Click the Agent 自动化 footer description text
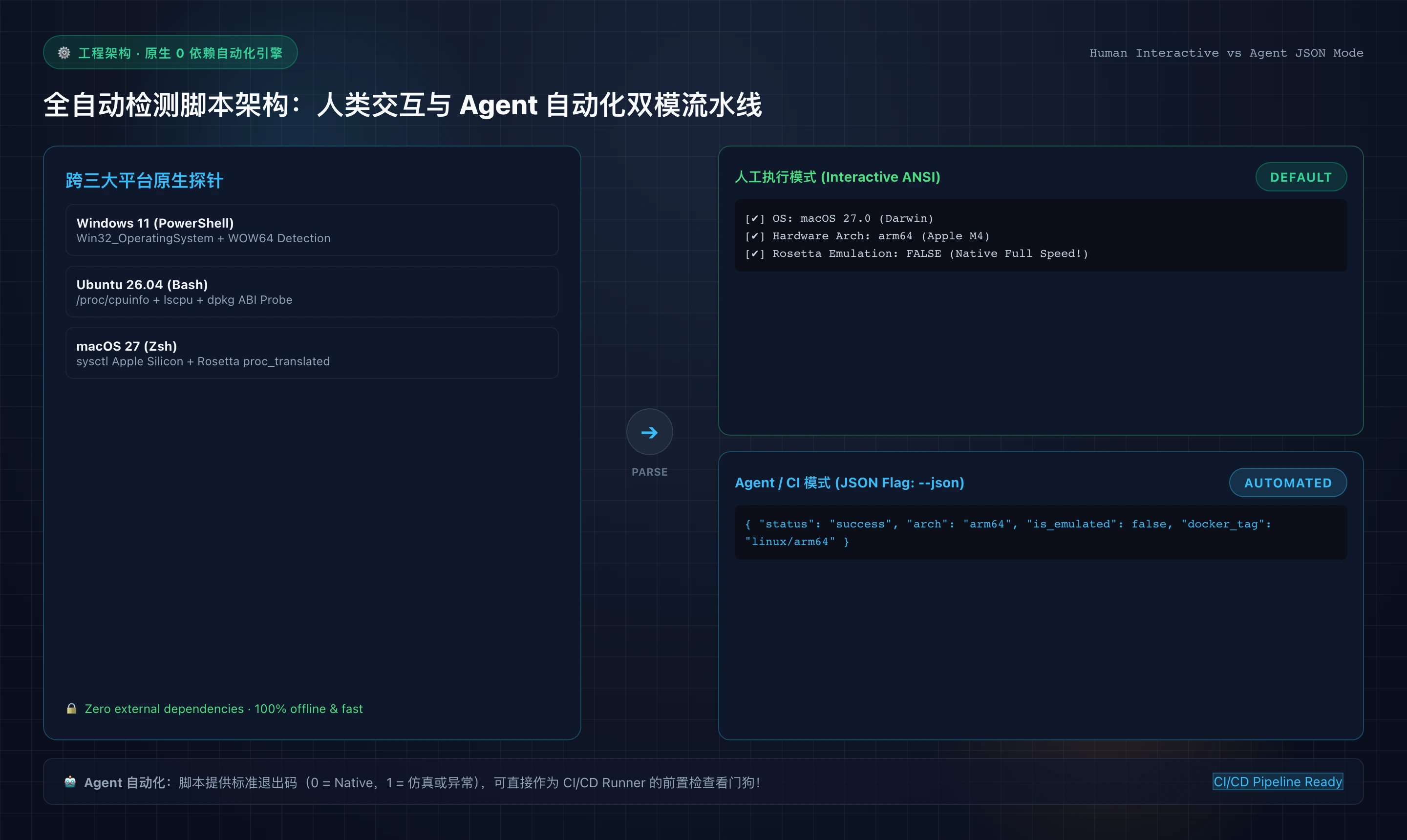Viewport: 1407px width, 840px height. click(x=422, y=782)
